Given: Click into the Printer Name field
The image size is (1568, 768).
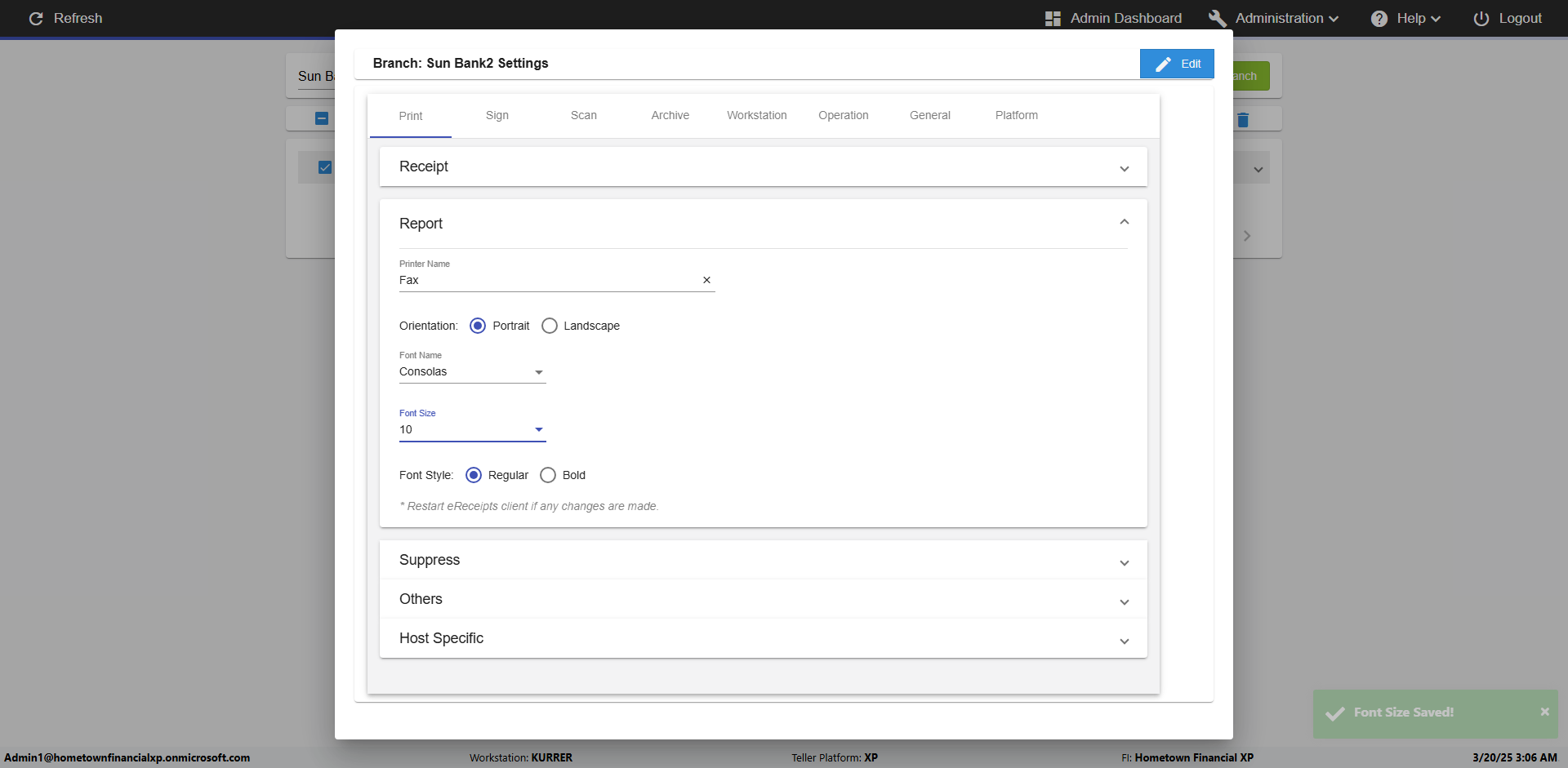Looking at the screenshot, I should tap(547, 280).
